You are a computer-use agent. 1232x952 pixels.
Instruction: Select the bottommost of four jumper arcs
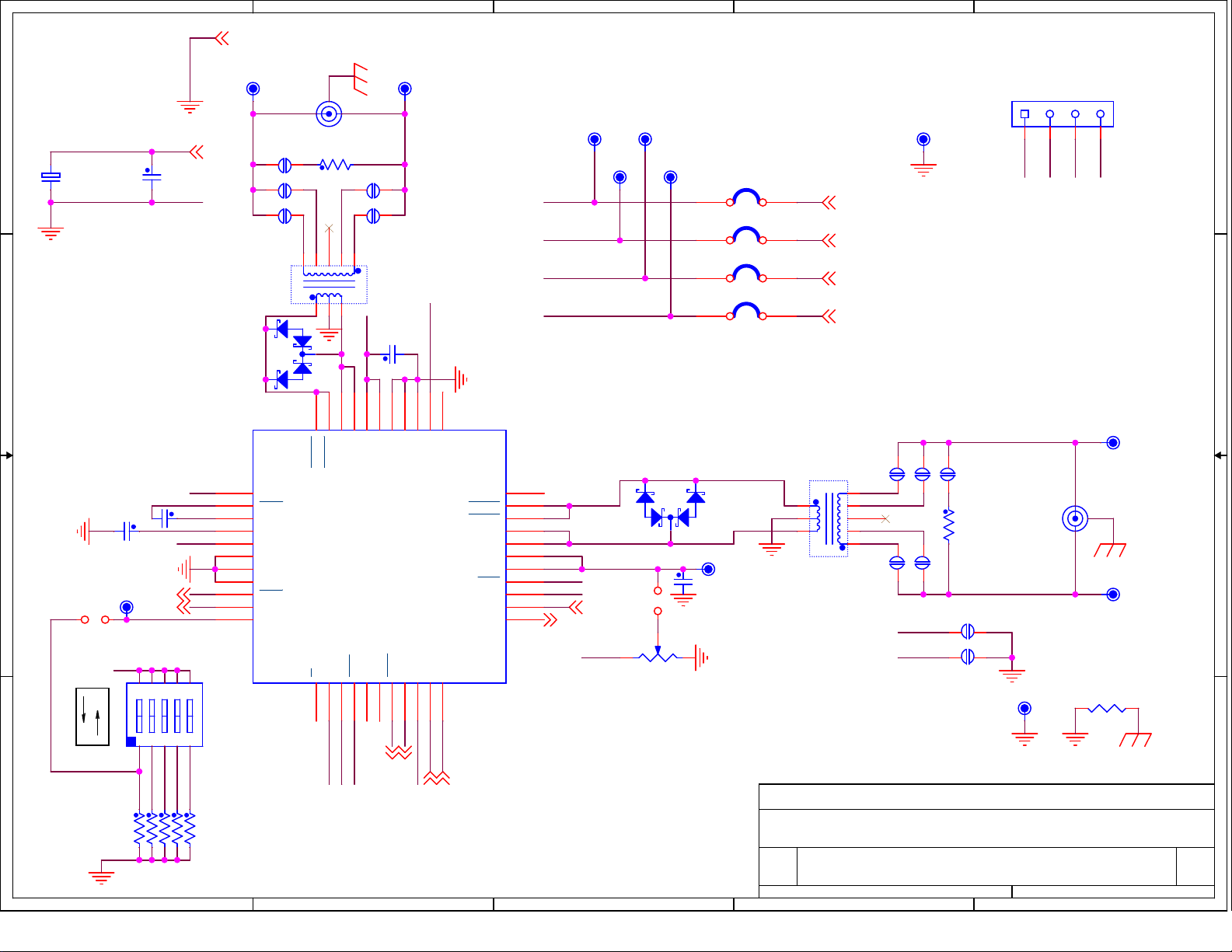coord(746,312)
